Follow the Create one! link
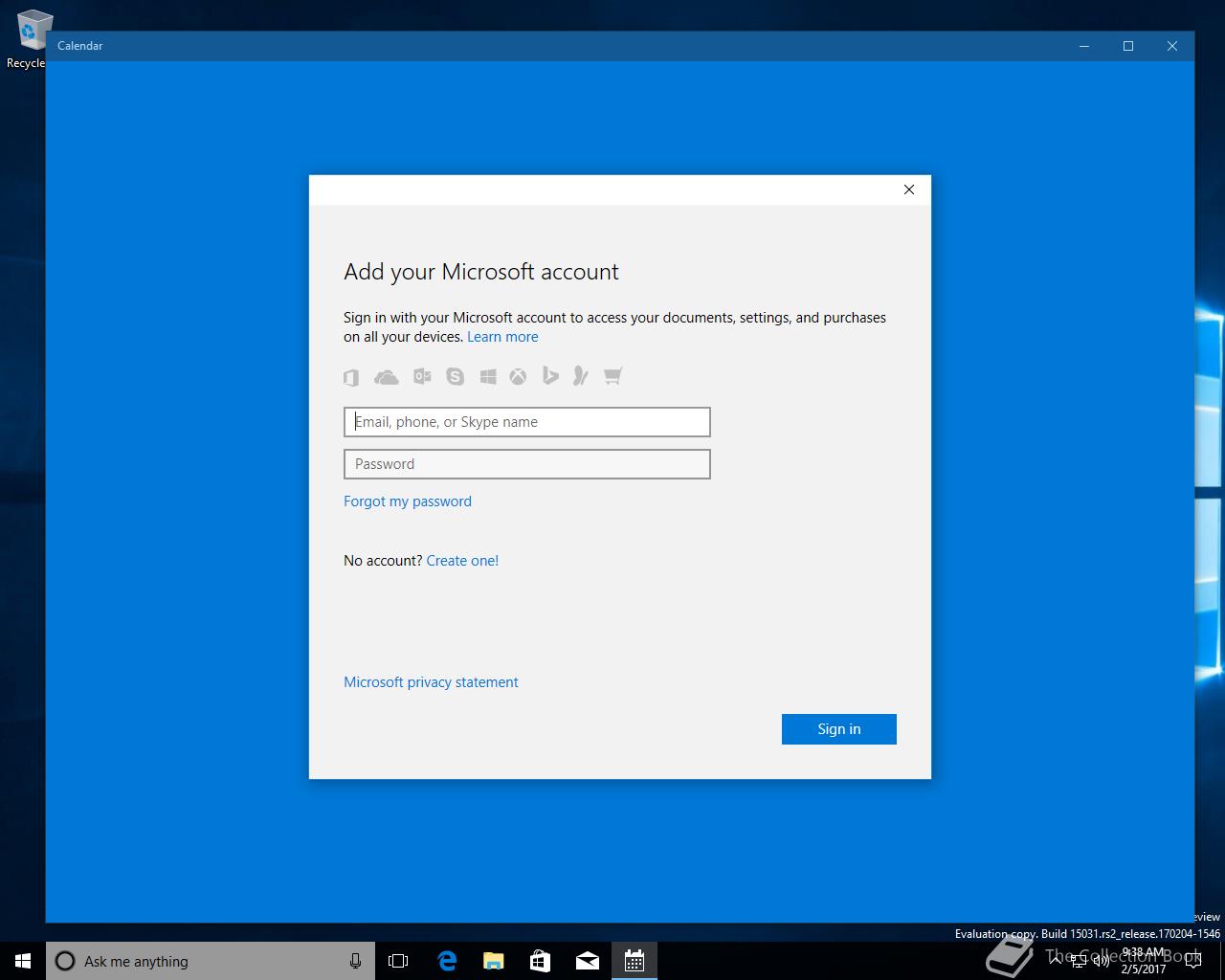 point(462,561)
